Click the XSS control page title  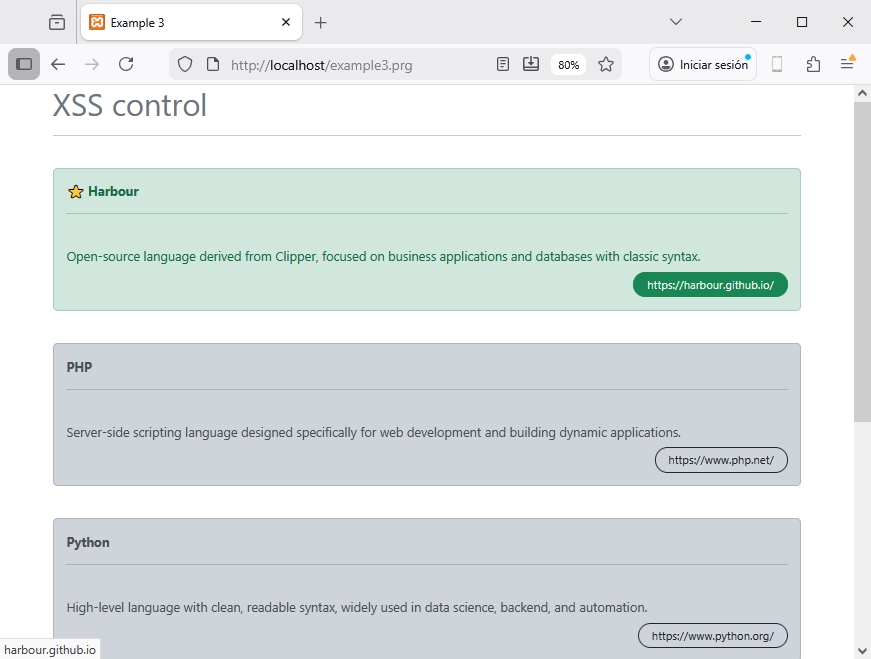129,104
